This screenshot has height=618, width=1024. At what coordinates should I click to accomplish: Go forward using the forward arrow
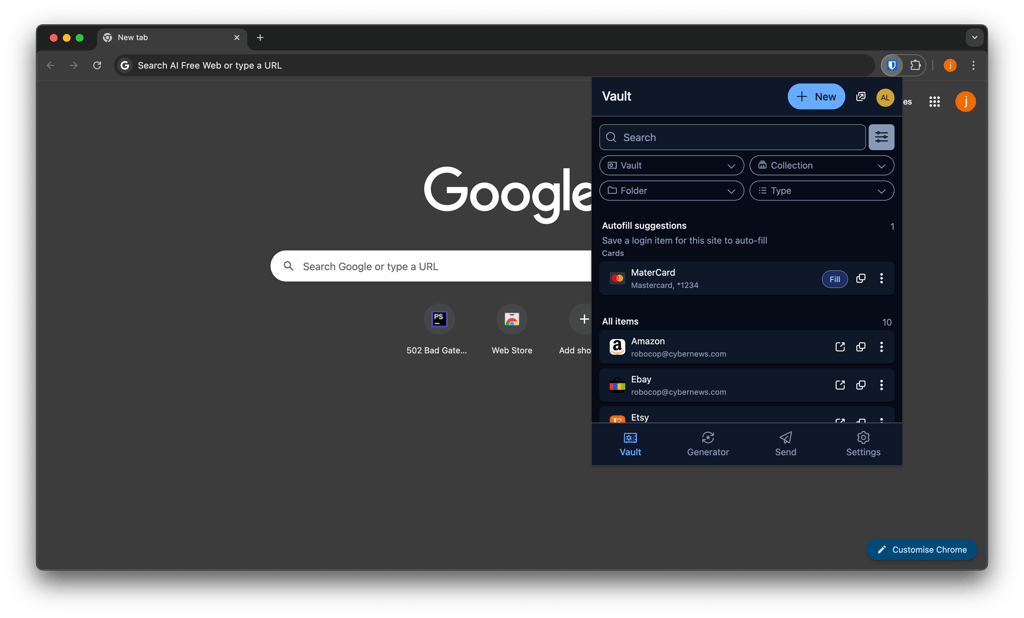[x=74, y=65]
